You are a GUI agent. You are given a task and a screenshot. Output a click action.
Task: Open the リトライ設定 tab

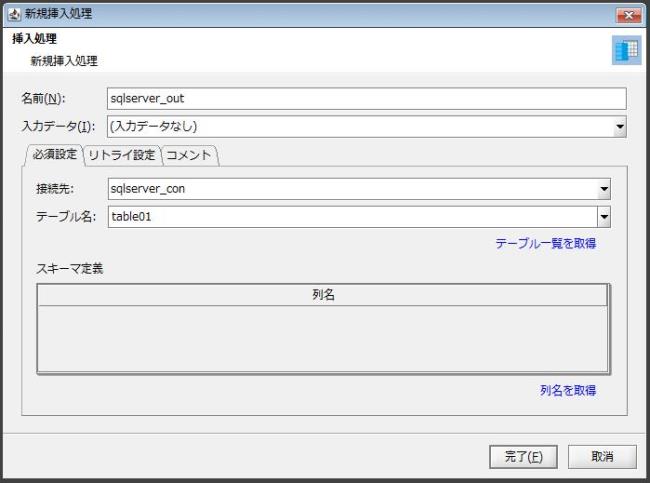[x=122, y=155]
